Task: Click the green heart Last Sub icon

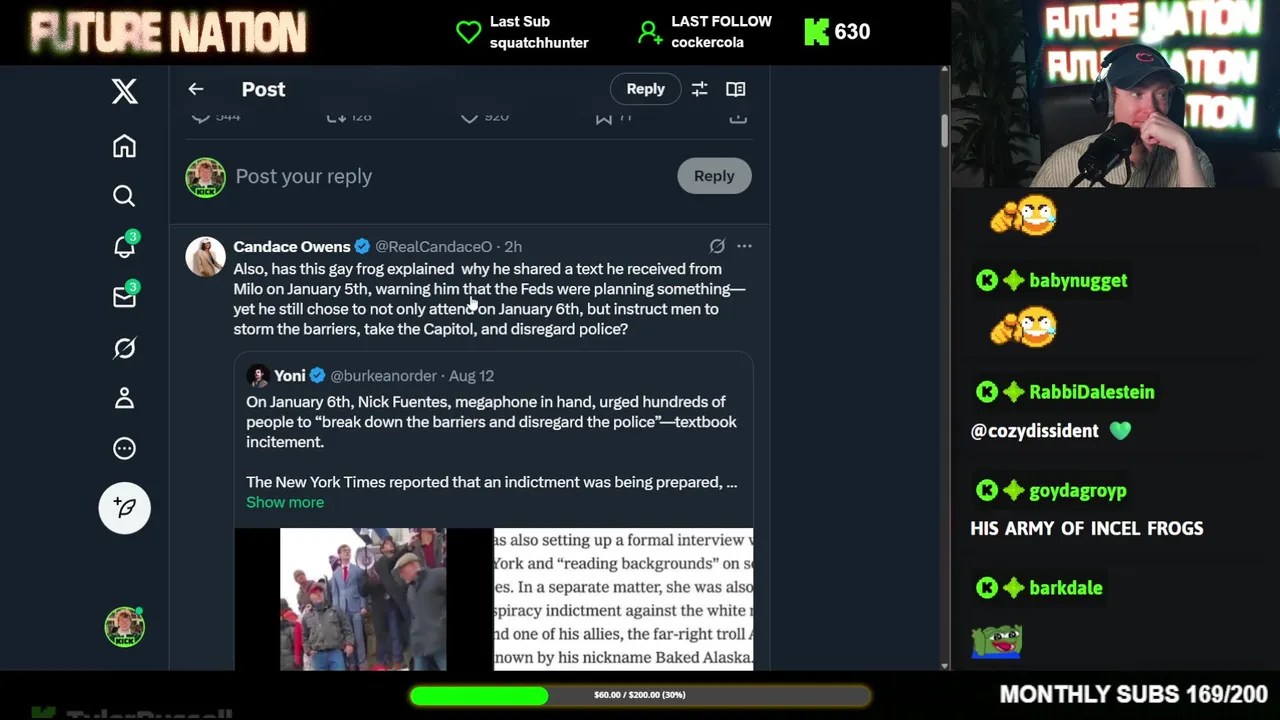Action: click(x=469, y=32)
